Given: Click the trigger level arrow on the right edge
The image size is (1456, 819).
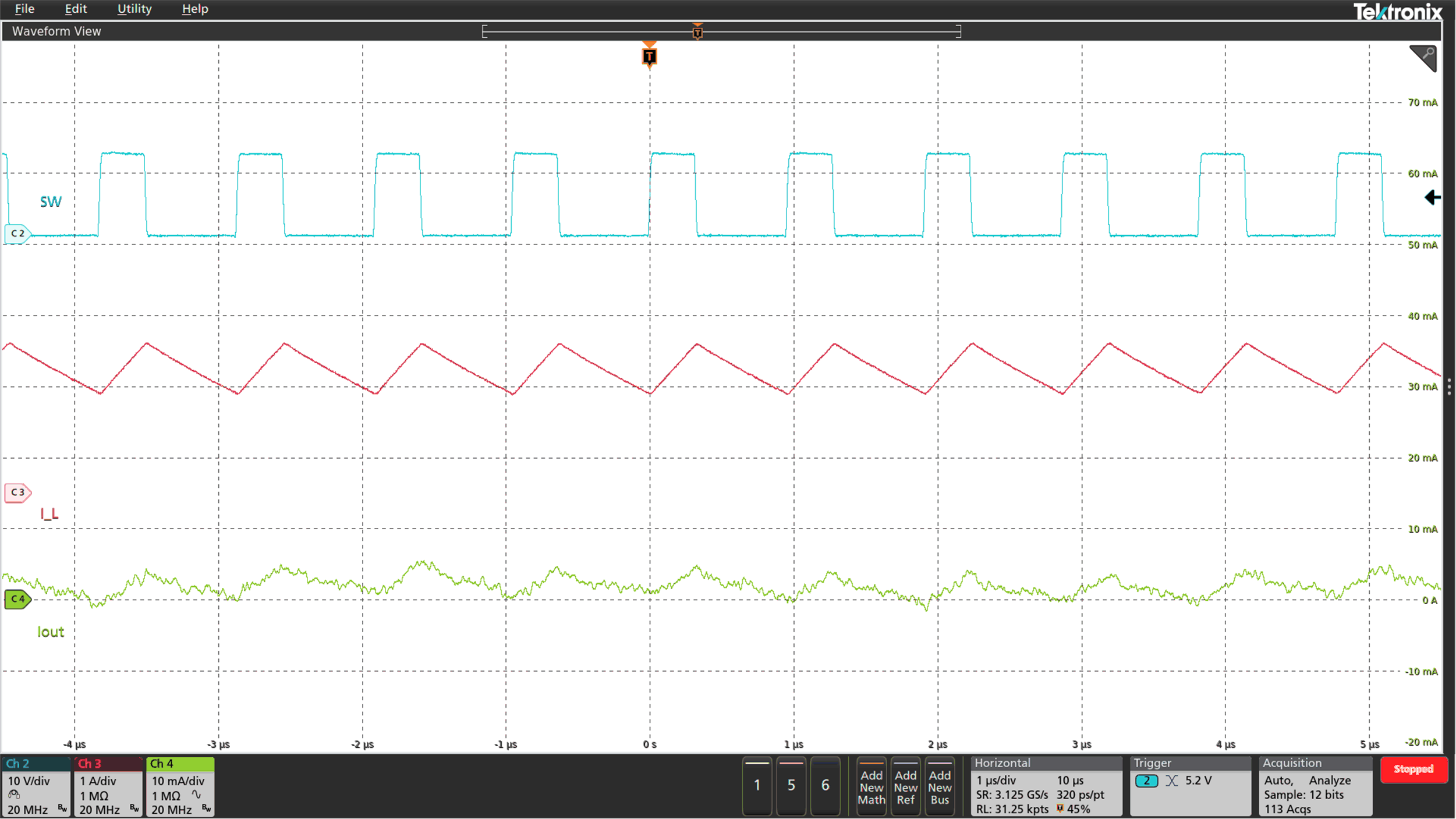Looking at the screenshot, I should point(1432,198).
